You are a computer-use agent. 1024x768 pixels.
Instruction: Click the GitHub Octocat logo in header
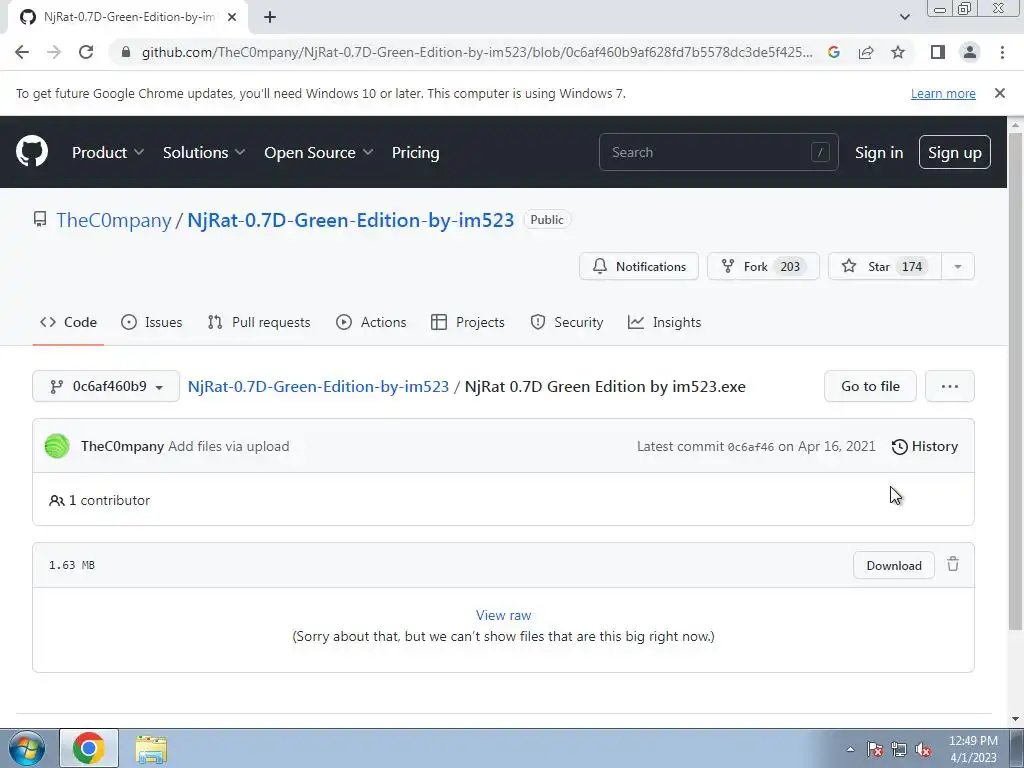click(32, 152)
